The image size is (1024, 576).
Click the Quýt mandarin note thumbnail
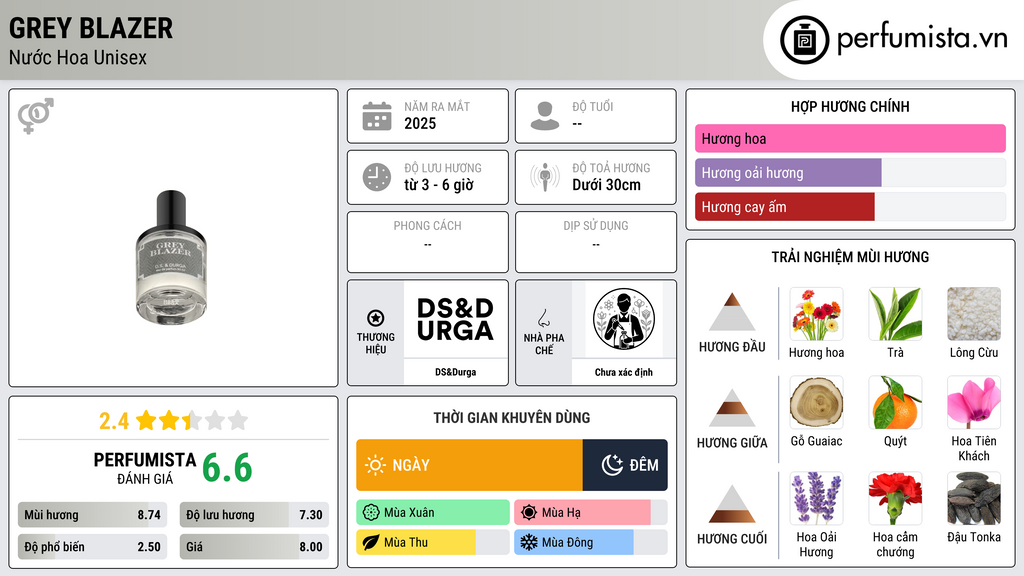click(x=895, y=402)
